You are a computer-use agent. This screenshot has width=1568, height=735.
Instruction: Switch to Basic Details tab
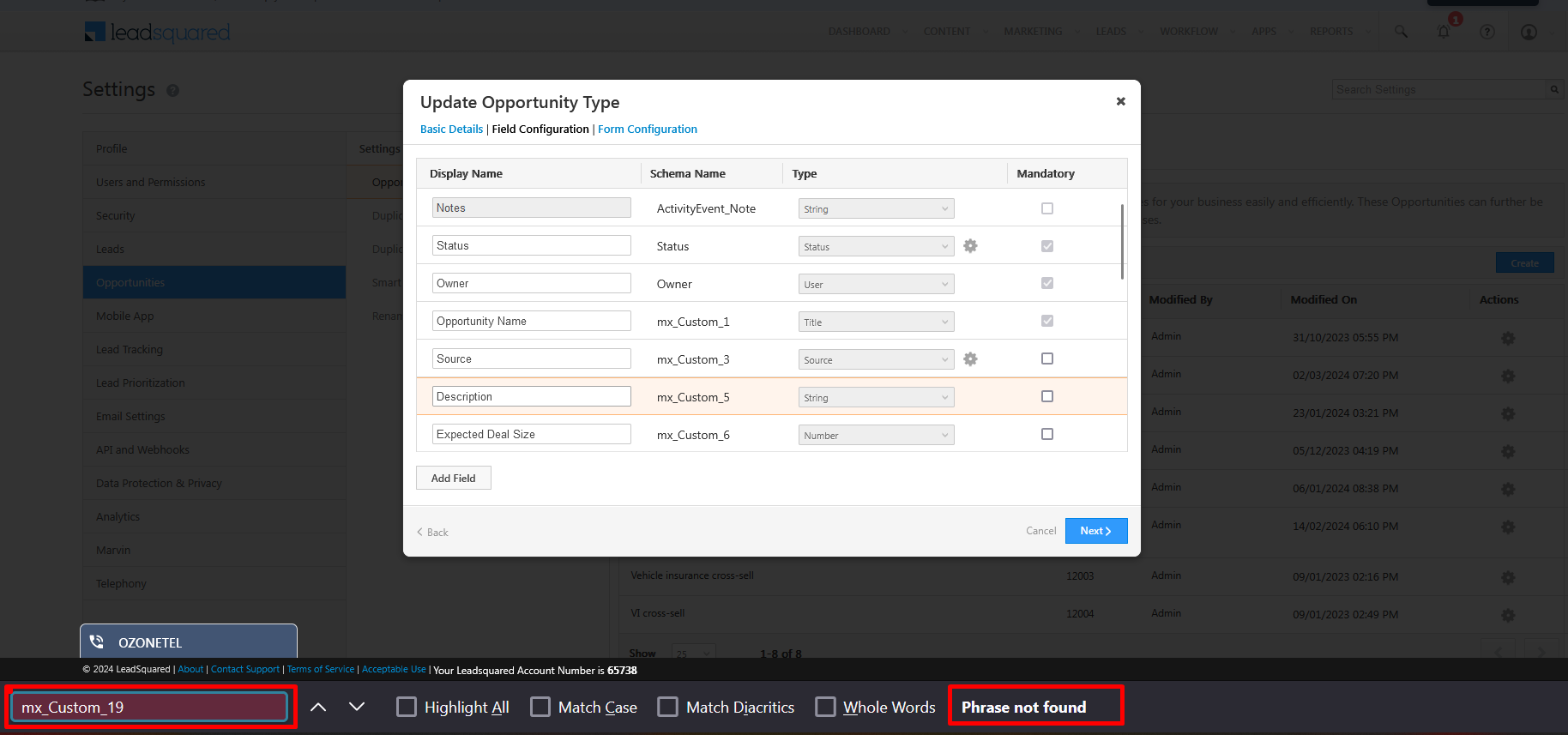point(451,130)
